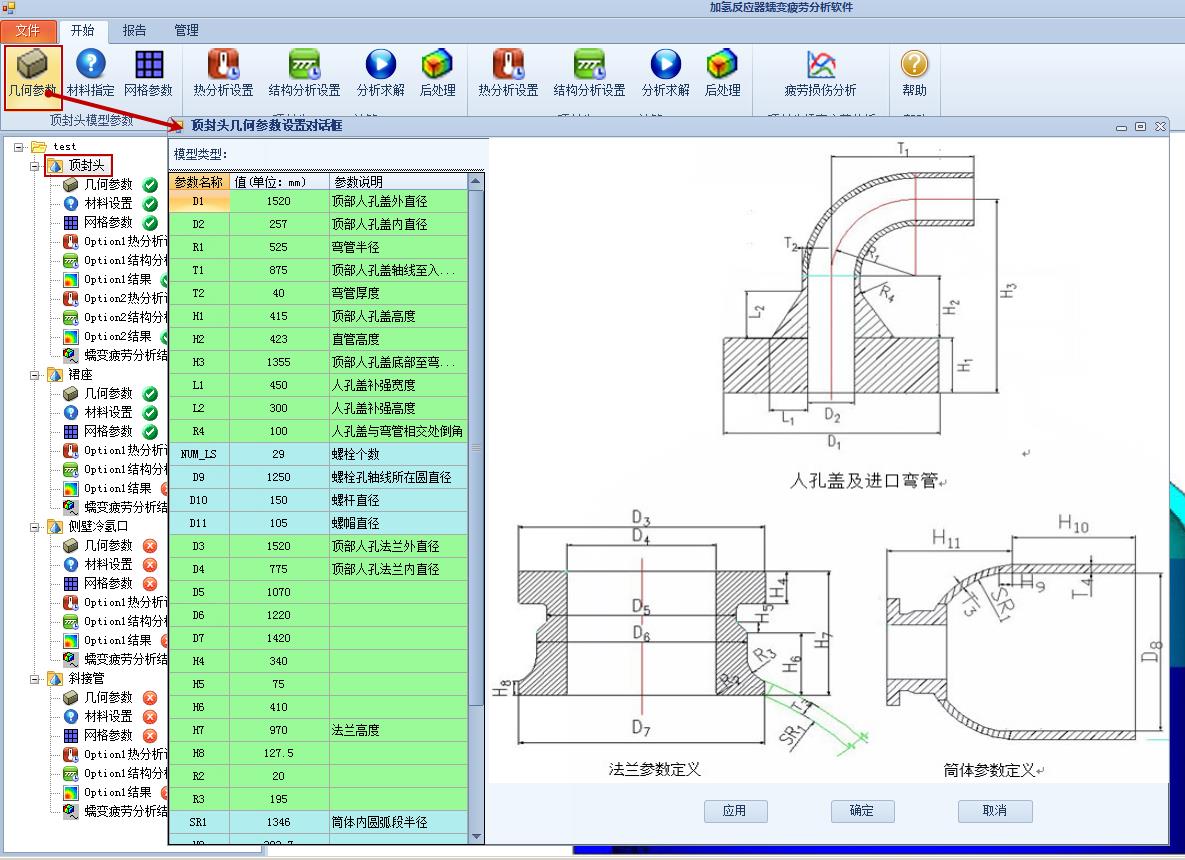Open 疲劳损伤分析 tool
Screen dimensions: 1185x860
coord(821,75)
